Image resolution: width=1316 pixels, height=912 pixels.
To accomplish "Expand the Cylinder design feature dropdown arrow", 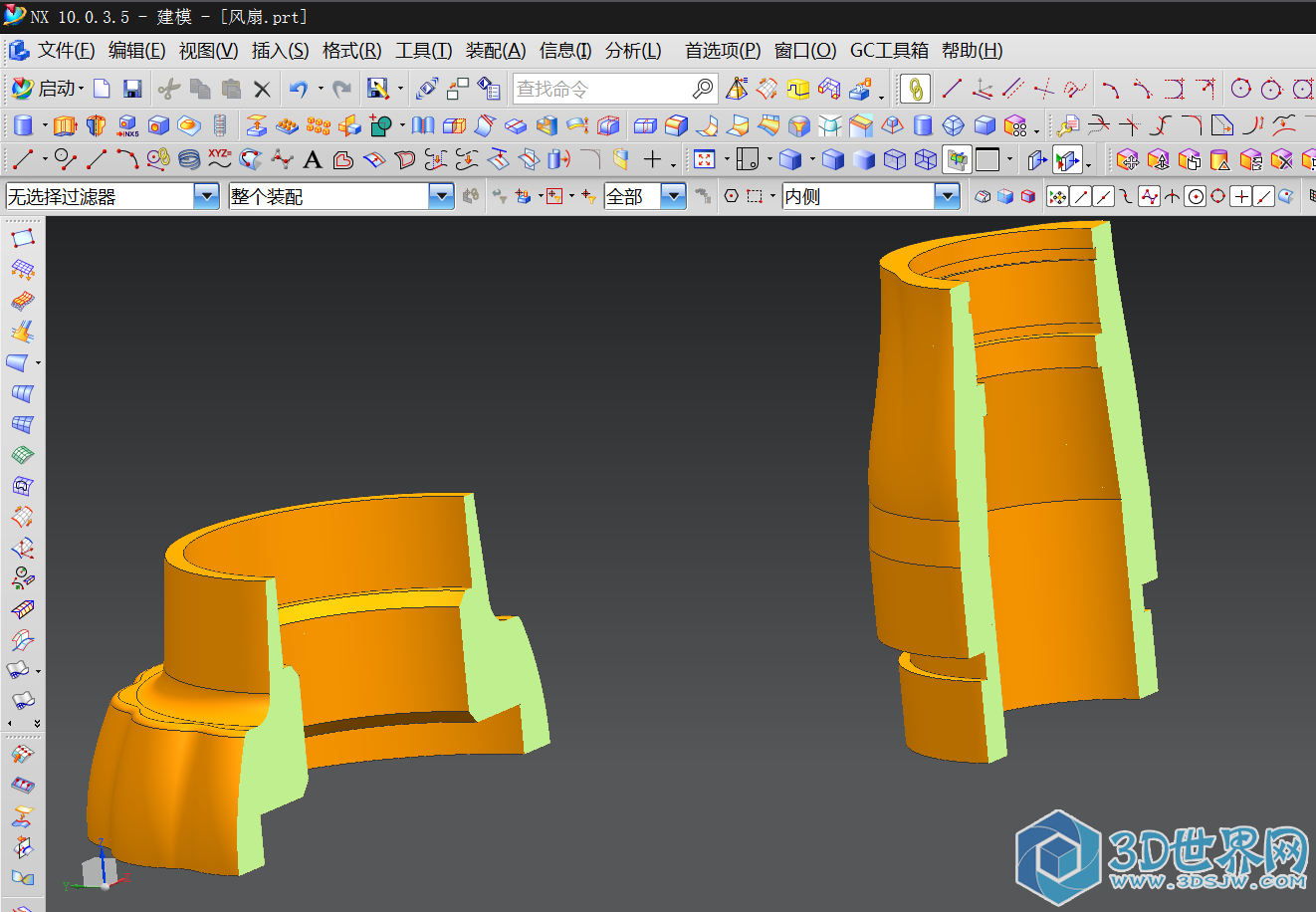I will tap(44, 126).
